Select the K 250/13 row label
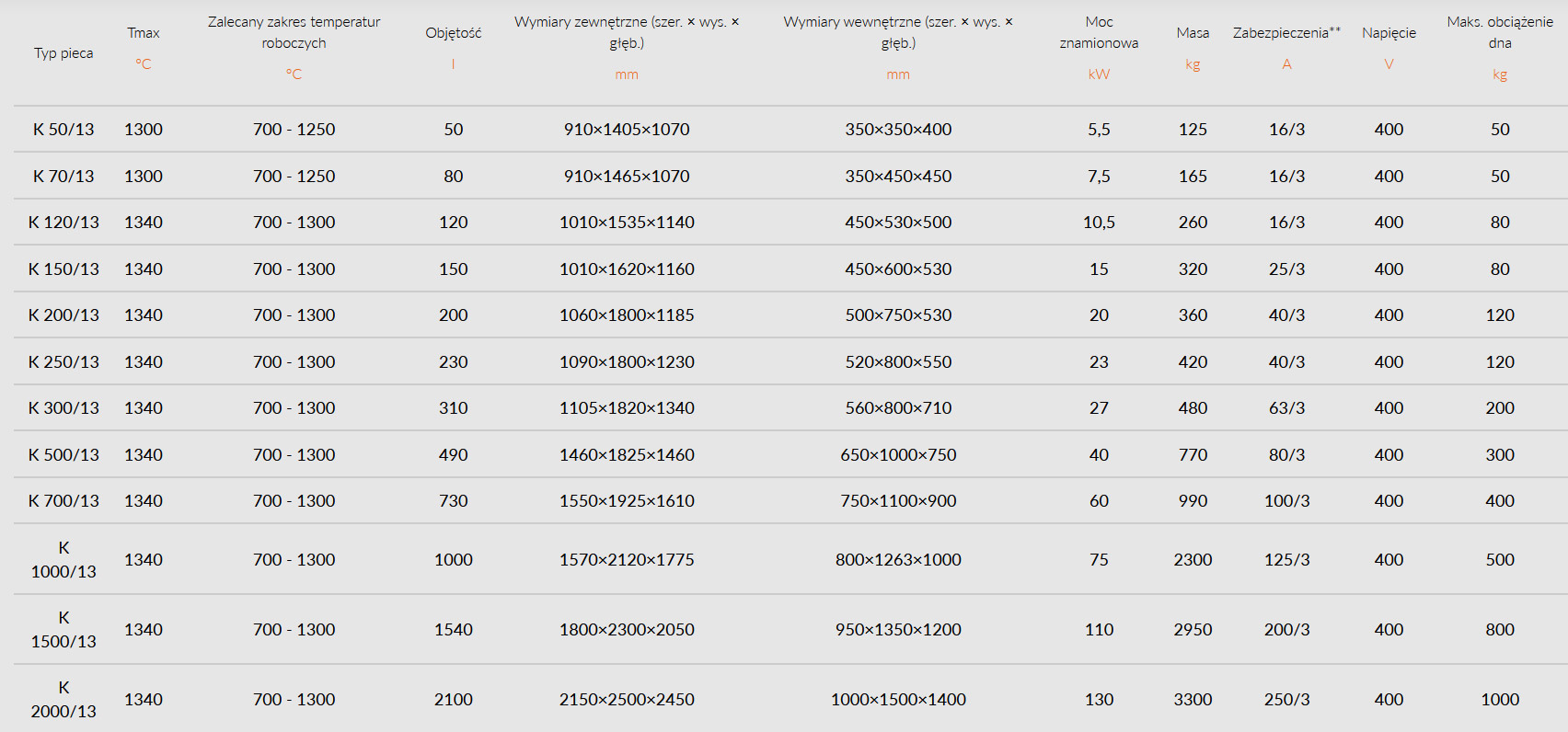The height and width of the screenshot is (732, 1568). 63,362
